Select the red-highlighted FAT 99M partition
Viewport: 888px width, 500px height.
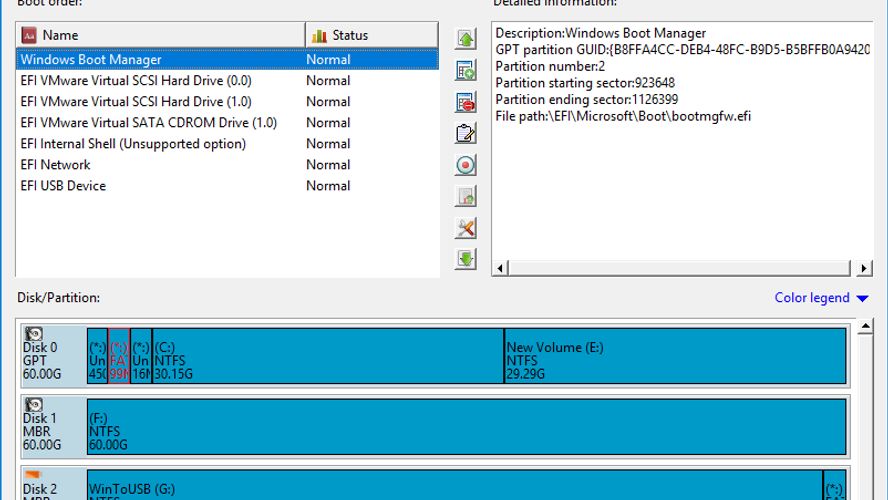point(119,356)
